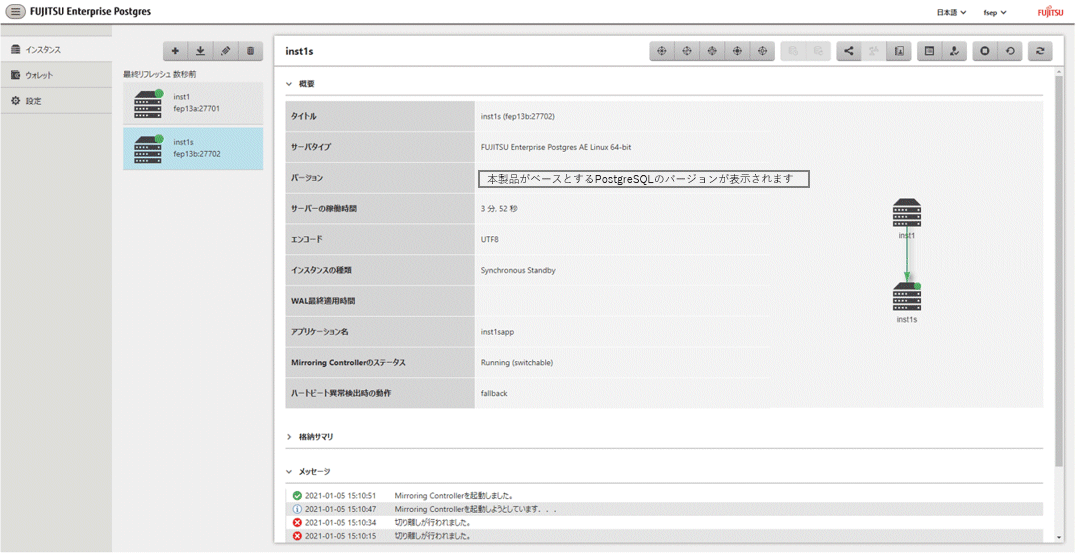
Task: Select inst1s fep13b:27702 in the instance list
Action: [193, 148]
